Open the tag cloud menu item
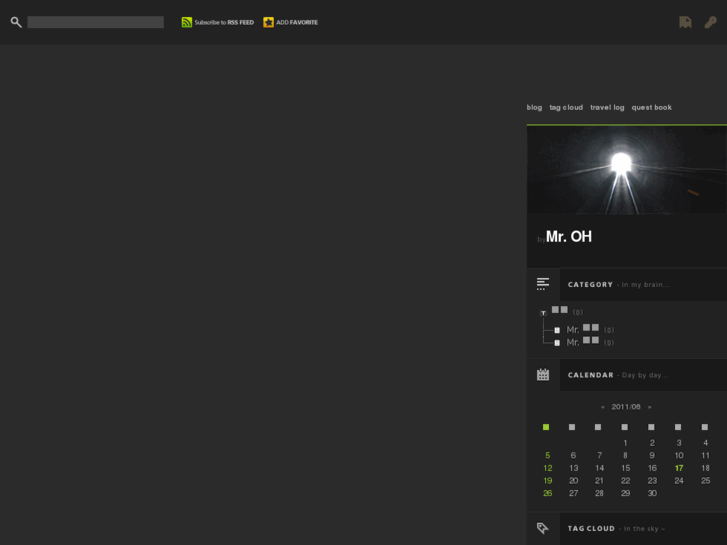The height and width of the screenshot is (545, 727). pos(566,108)
